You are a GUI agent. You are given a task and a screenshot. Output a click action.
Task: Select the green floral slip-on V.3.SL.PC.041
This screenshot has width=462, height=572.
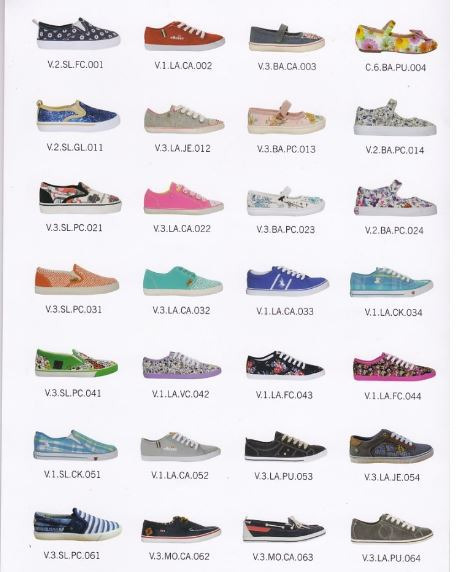(76, 363)
